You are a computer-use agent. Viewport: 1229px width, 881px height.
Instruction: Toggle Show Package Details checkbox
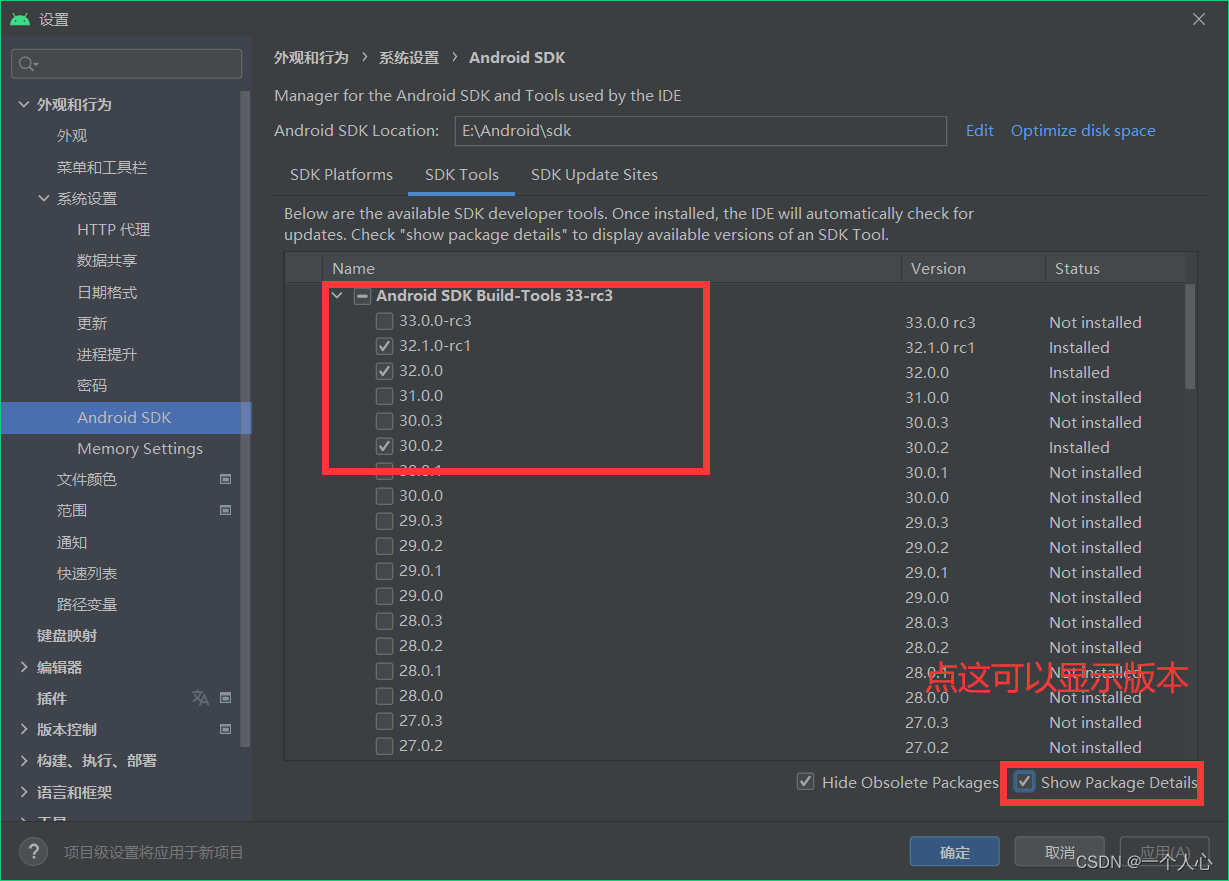[x=1024, y=782]
